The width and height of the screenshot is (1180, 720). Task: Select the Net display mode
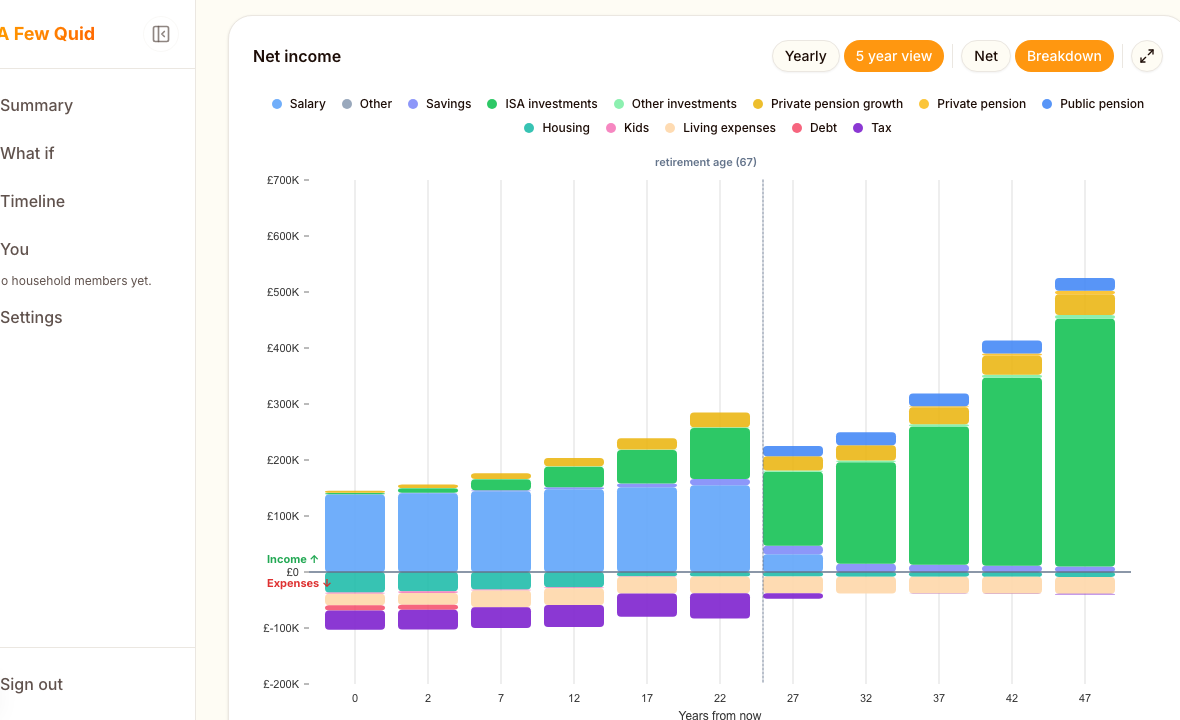(x=984, y=56)
